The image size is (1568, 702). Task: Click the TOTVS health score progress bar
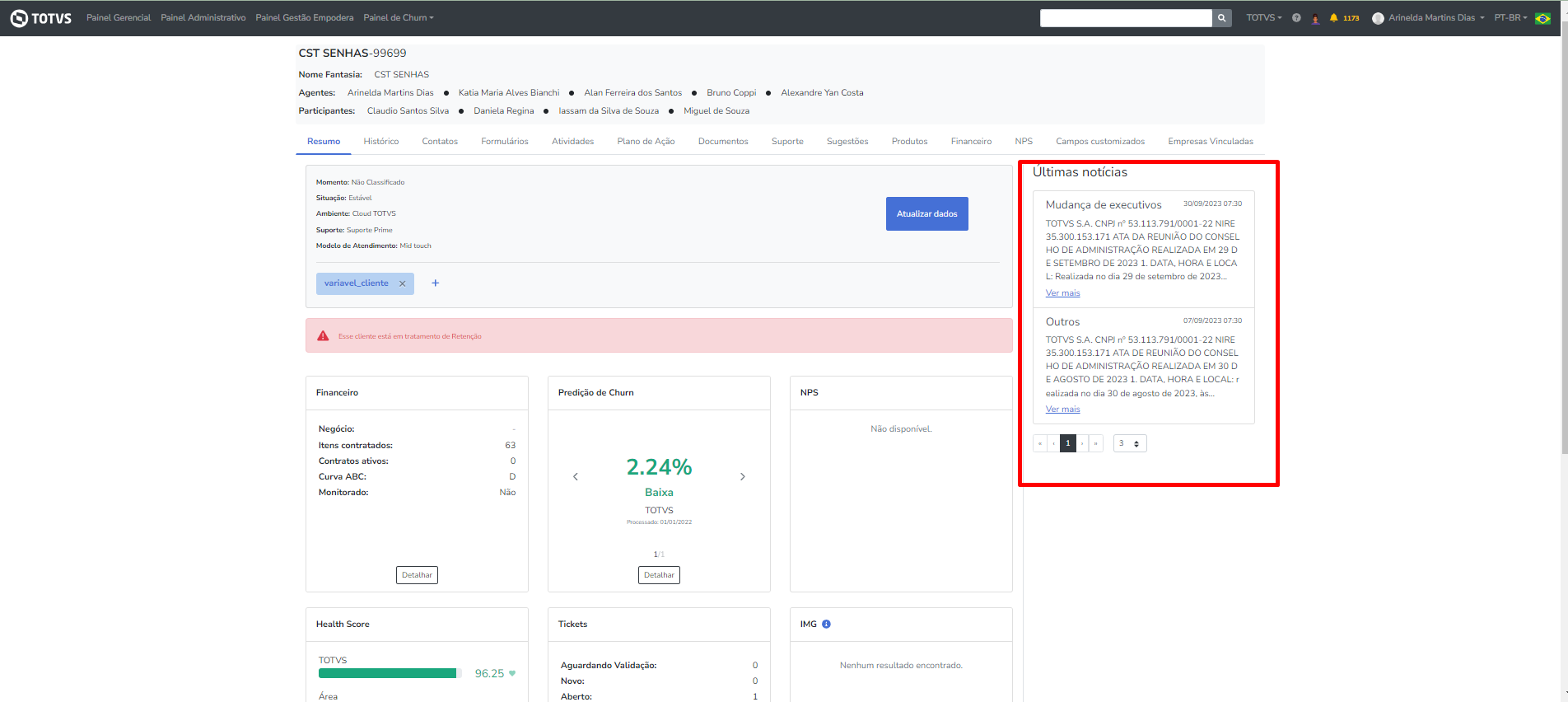point(390,673)
